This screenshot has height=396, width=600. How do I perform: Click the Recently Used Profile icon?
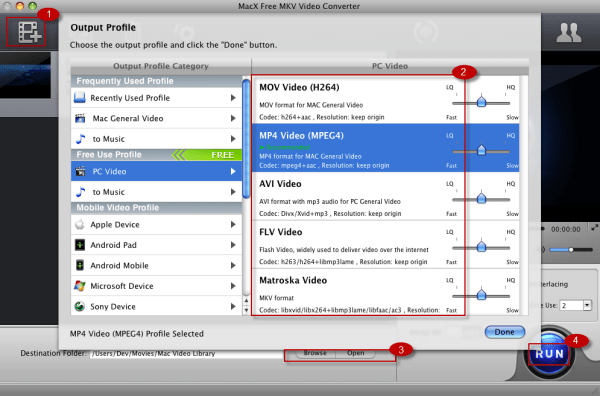tap(80, 98)
